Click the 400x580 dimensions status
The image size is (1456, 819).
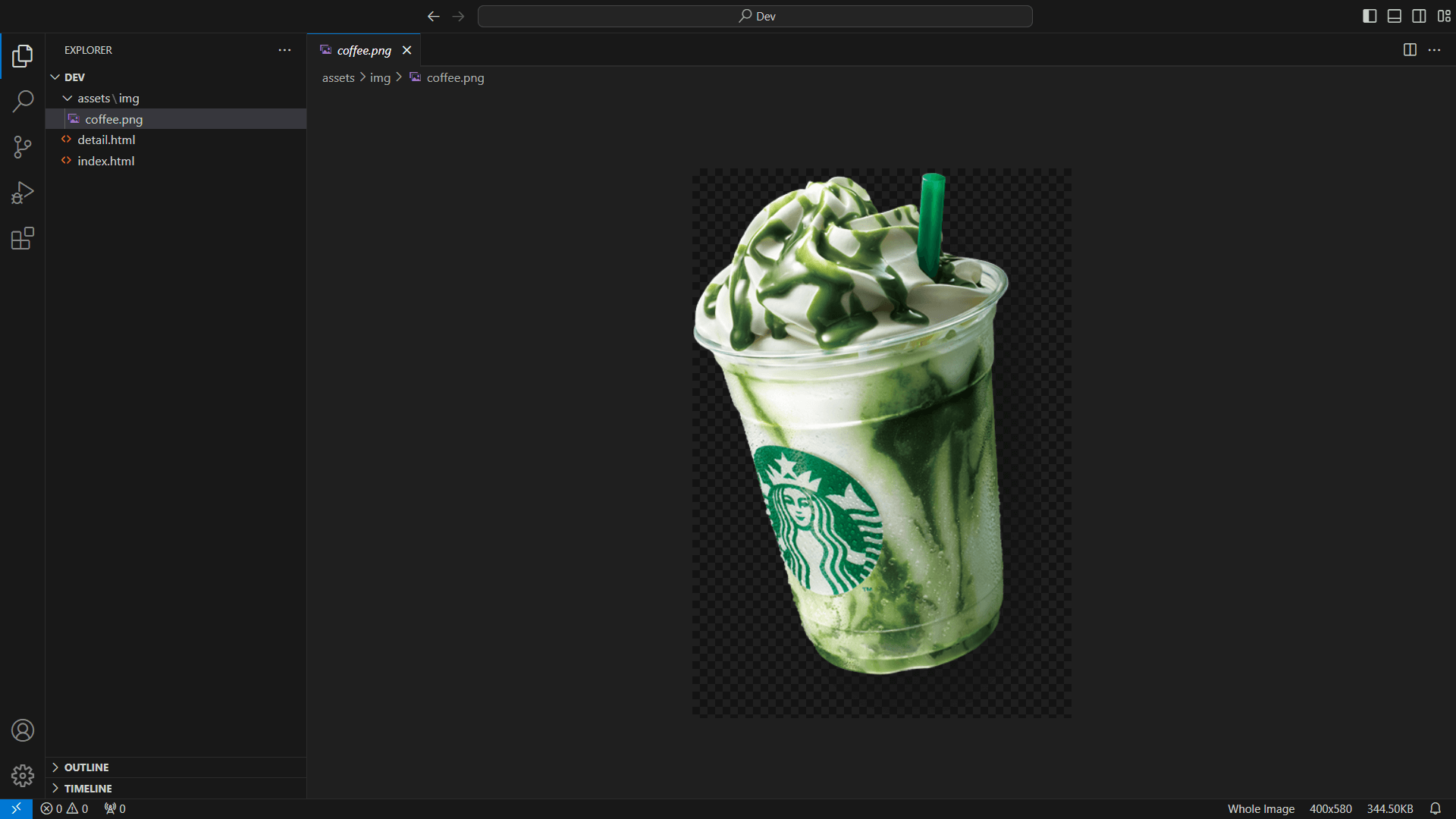(x=1331, y=809)
